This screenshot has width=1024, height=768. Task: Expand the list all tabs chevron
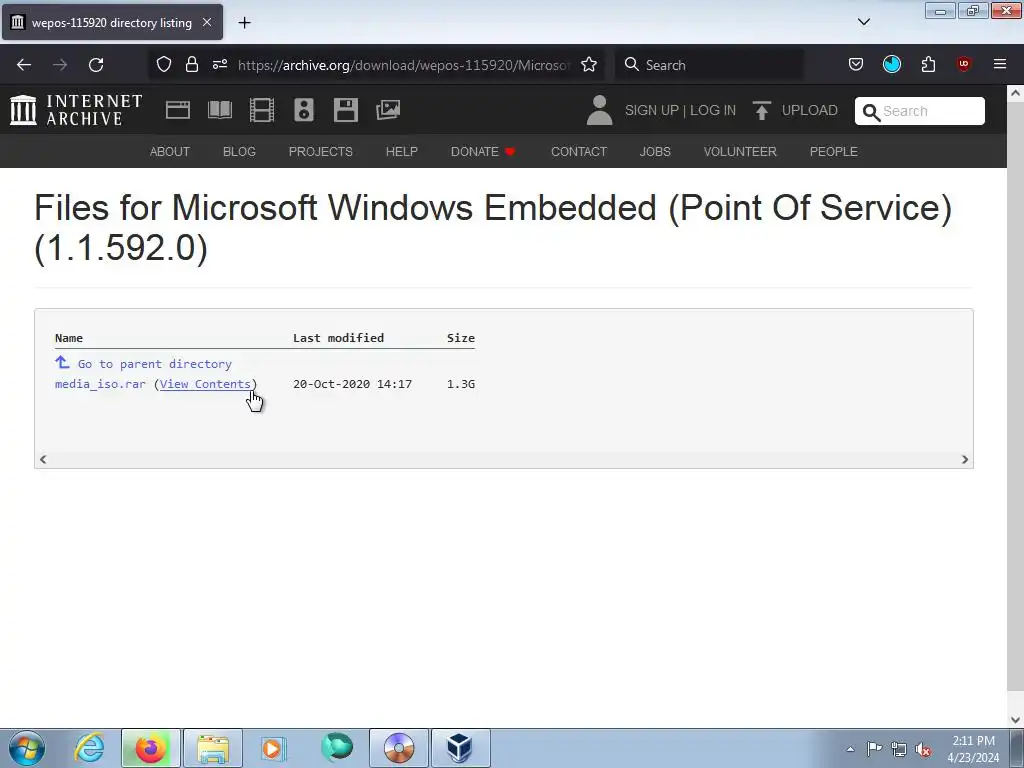[863, 22]
